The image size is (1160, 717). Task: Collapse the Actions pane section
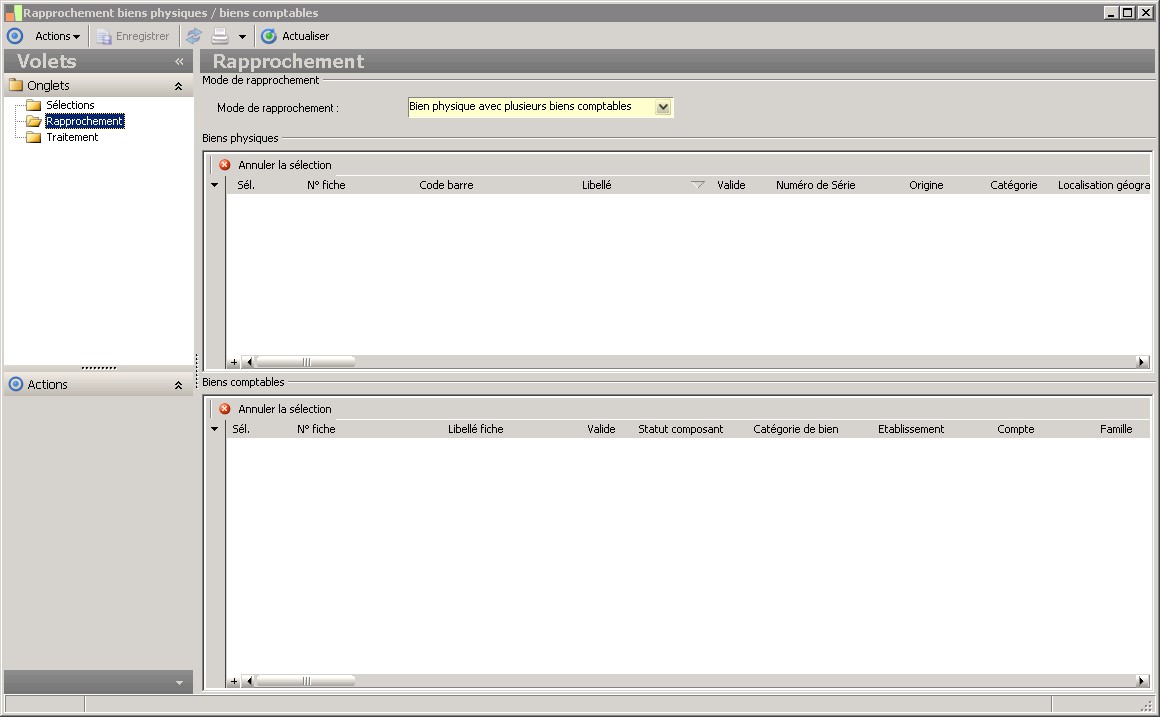pyautogui.click(x=178, y=385)
